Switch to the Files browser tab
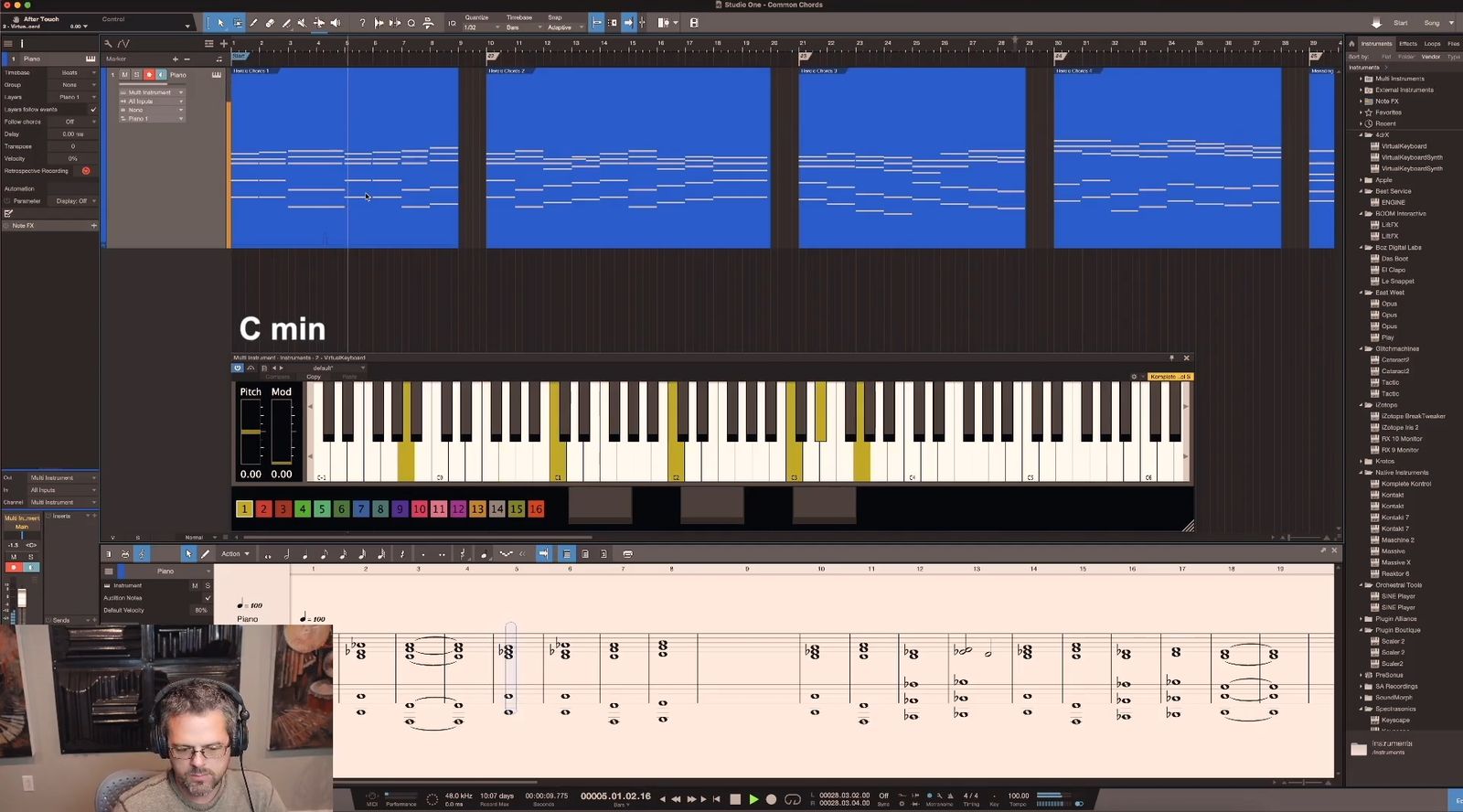 pyautogui.click(x=1453, y=44)
